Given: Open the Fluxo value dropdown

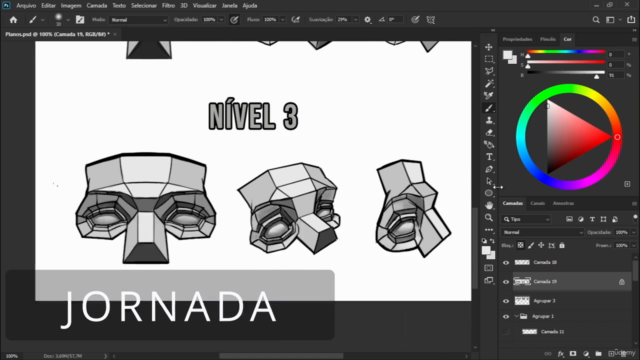Looking at the screenshot, I should point(282,20).
